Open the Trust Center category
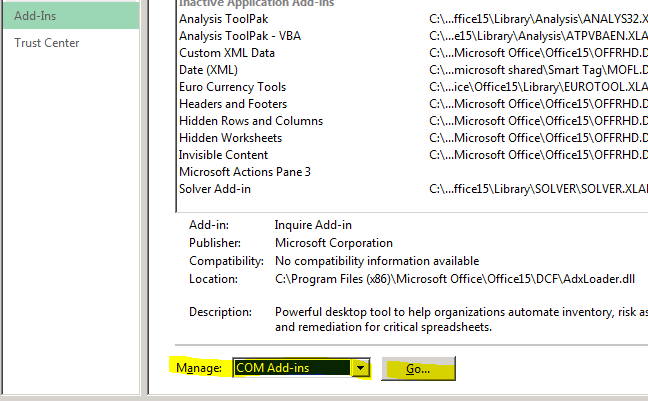The width and height of the screenshot is (648, 401). (47, 43)
